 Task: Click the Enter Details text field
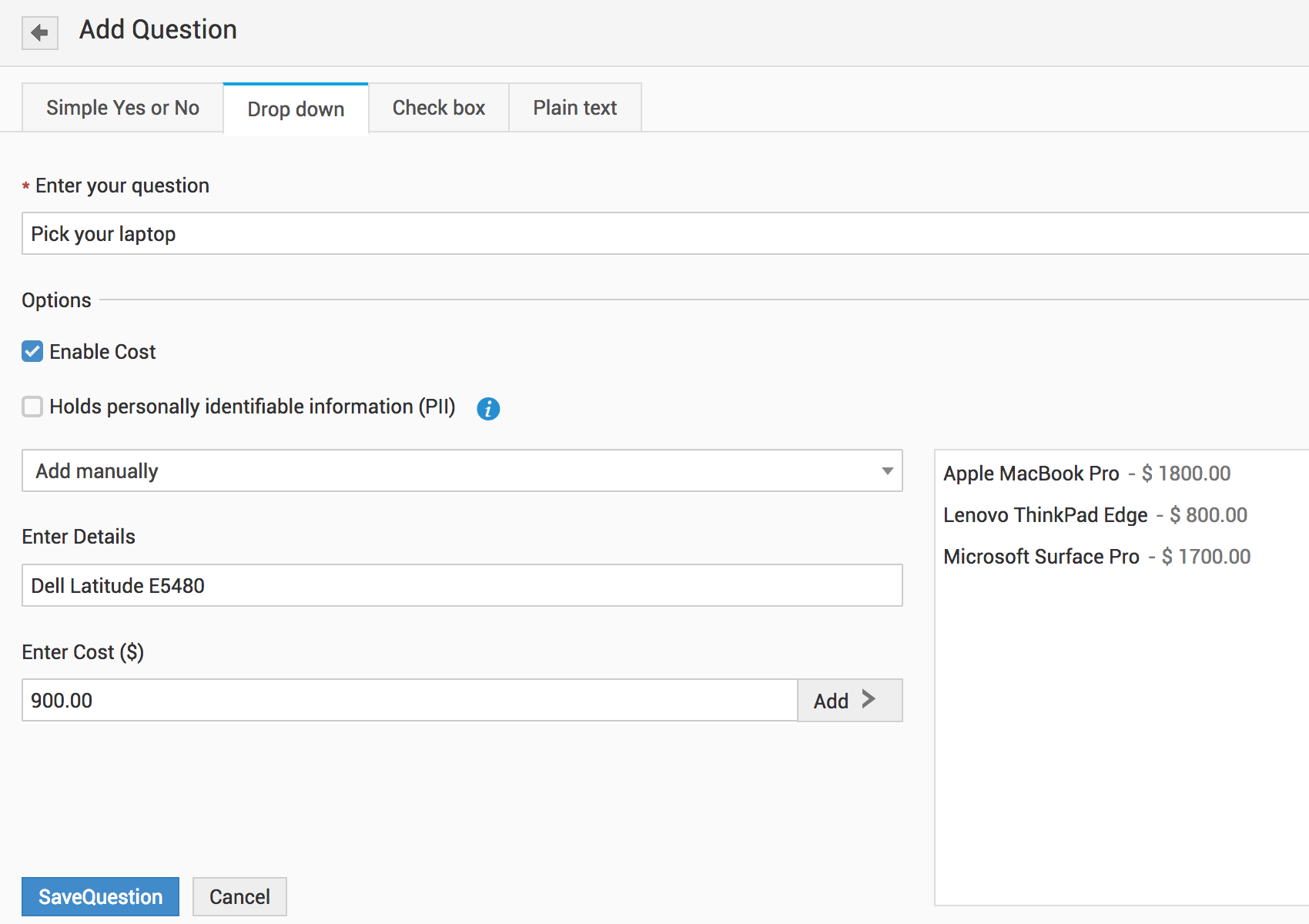tap(460, 586)
